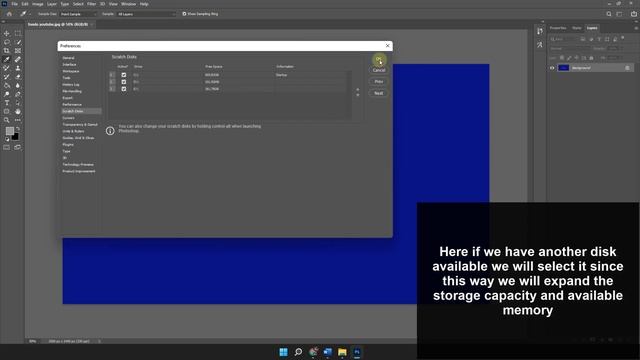Open Technology Previews preferences category
This screenshot has width=640, height=360.
pyautogui.click(x=78, y=164)
